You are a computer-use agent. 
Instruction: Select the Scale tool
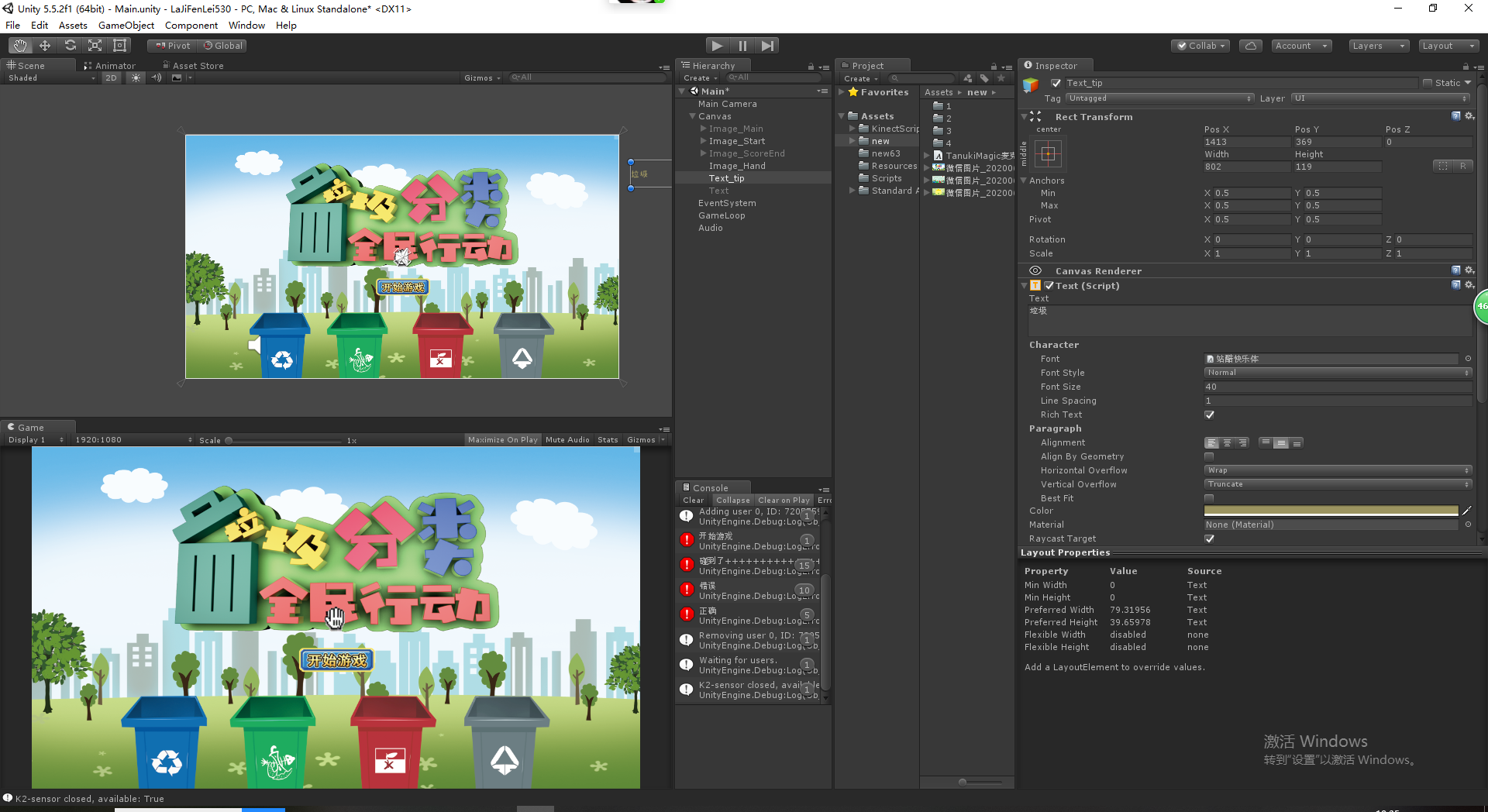[x=95, y=46]
